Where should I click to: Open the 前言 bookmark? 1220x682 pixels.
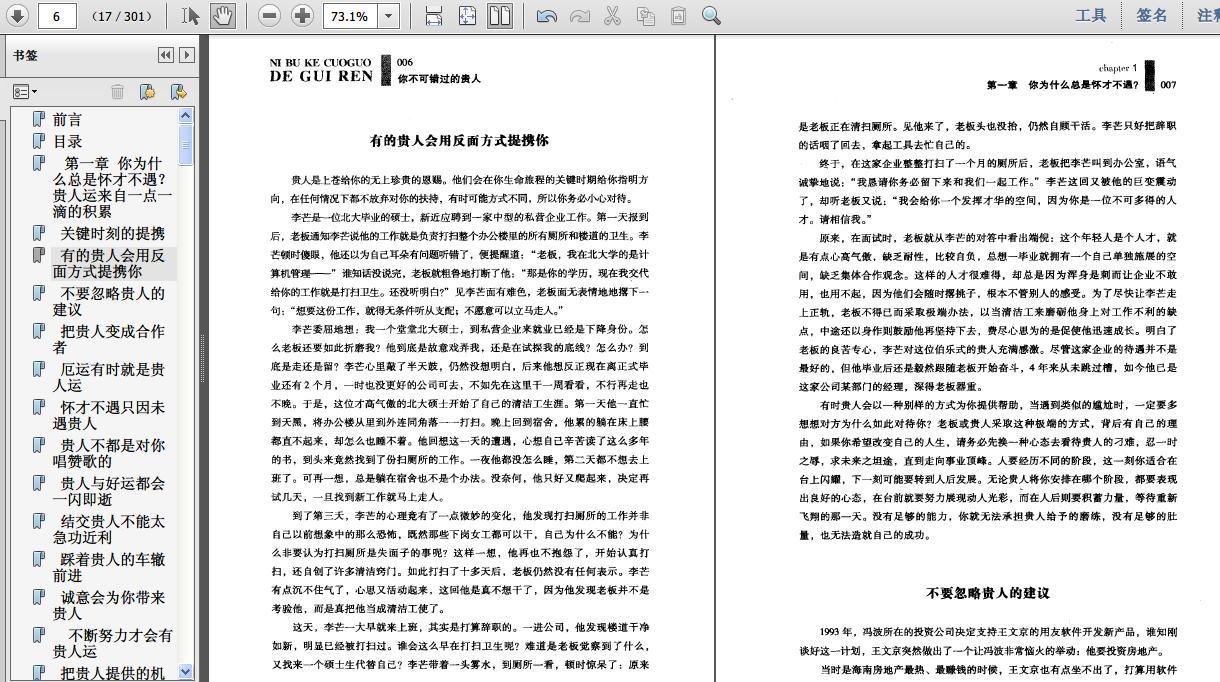click(x=68, y=119)
